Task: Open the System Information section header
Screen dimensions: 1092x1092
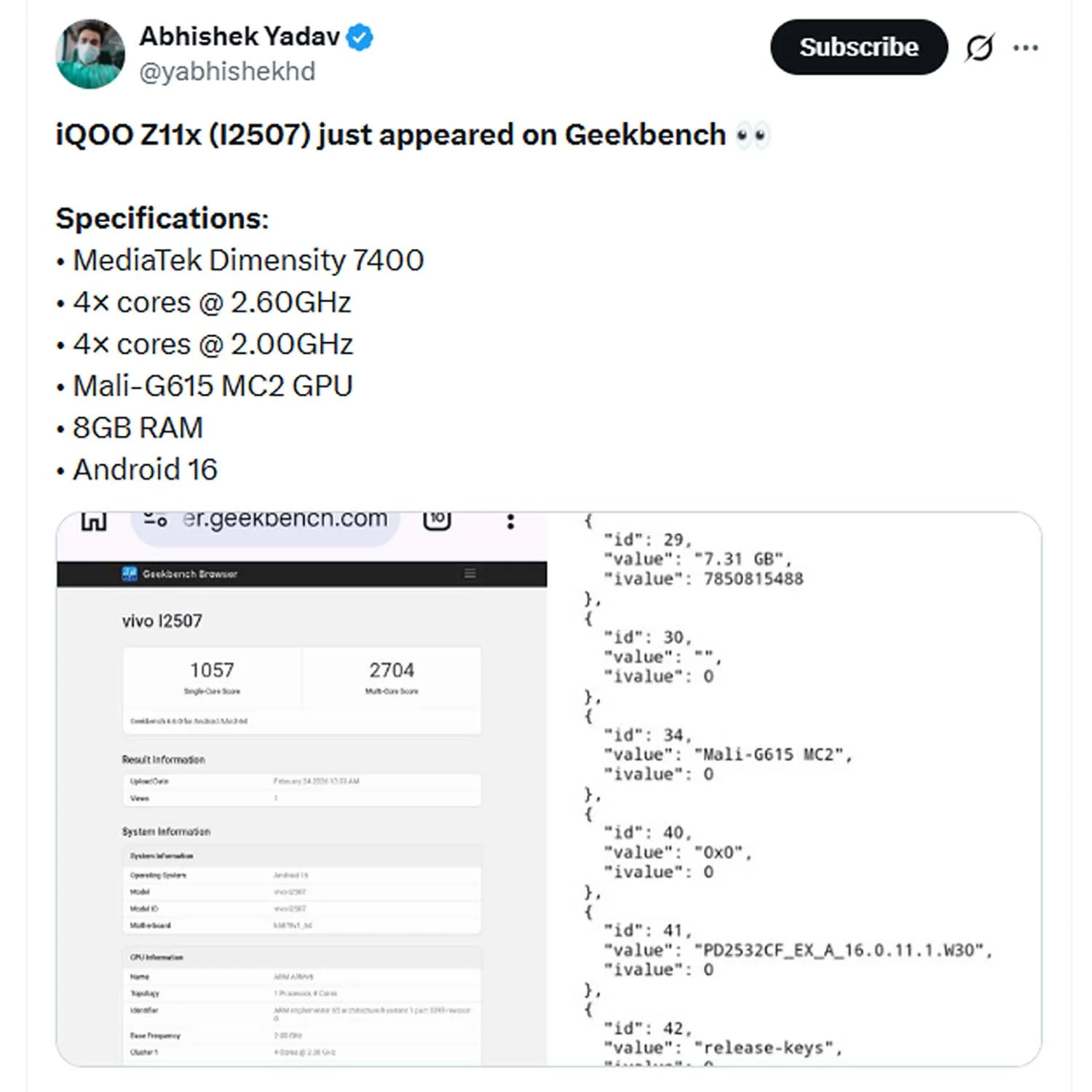Action: [x=166, y=831]
